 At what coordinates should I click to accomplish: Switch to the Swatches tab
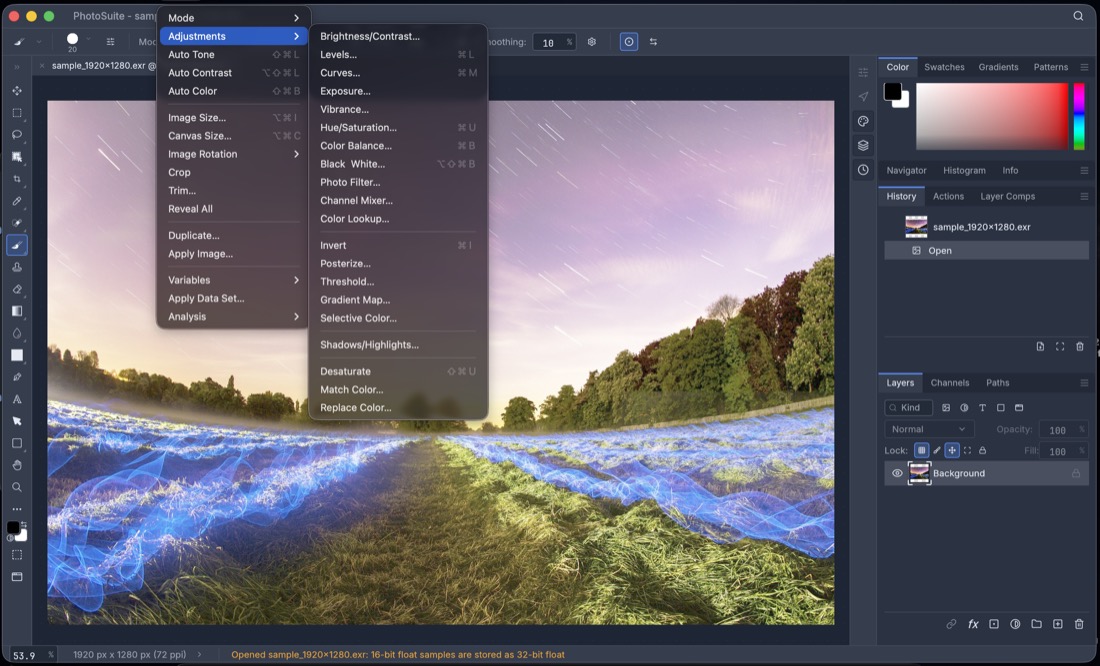point(944,67)
